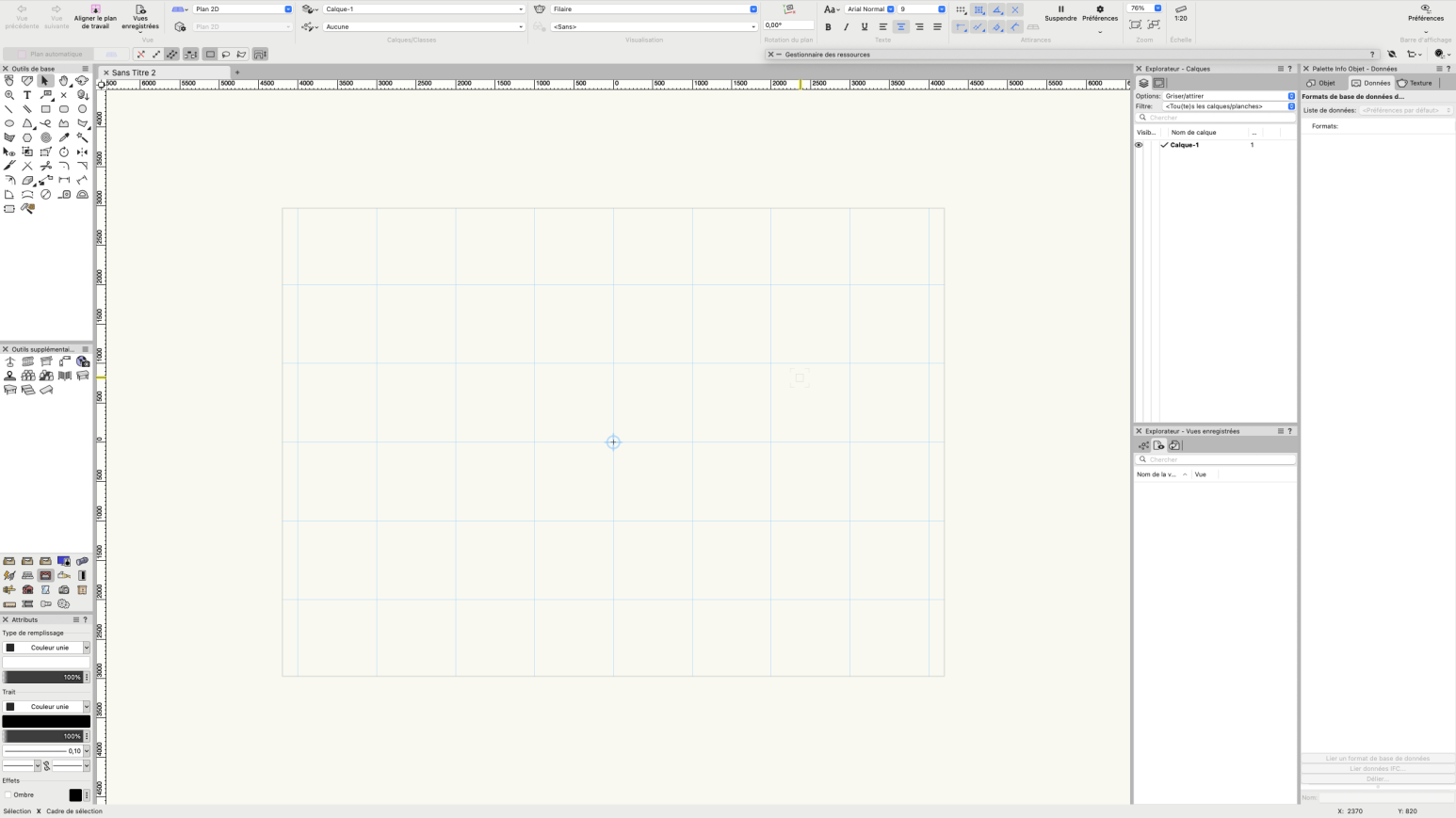Viewport: 1456px width, 818px height.
Task: Click the Suspendre snapping button
Action: click(1060, 13)
